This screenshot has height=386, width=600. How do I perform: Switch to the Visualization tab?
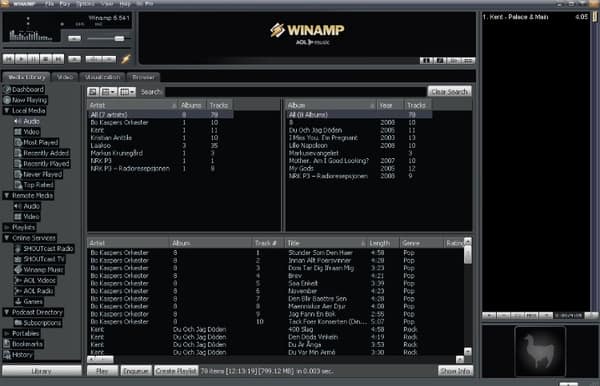click(x=103, y=77)
